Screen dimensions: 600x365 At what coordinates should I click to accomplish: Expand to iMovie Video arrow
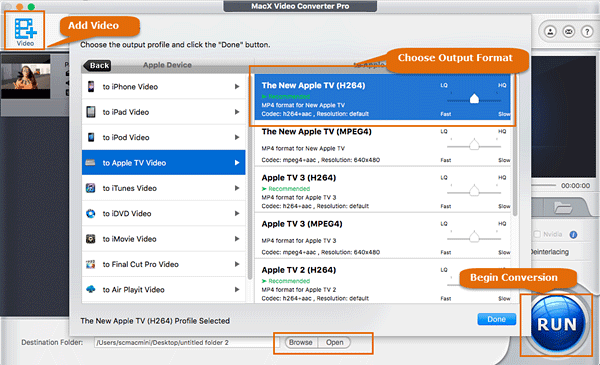(x=237, y=239)
